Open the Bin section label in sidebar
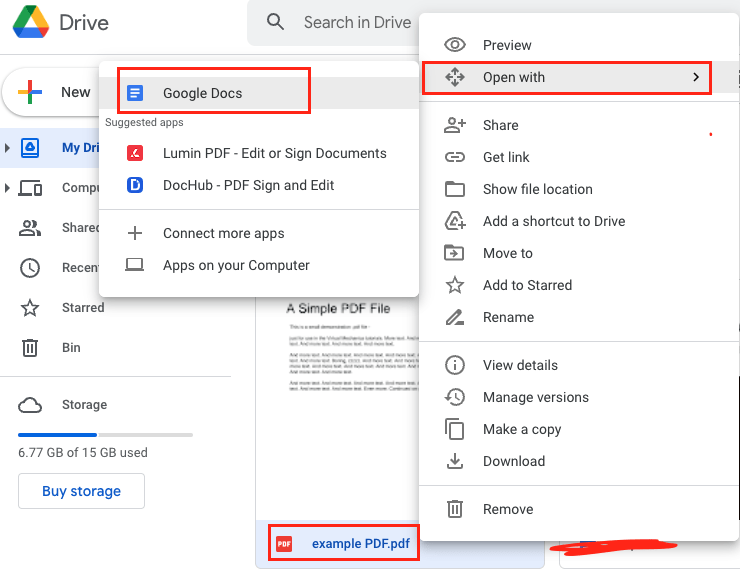 (71, 348)
